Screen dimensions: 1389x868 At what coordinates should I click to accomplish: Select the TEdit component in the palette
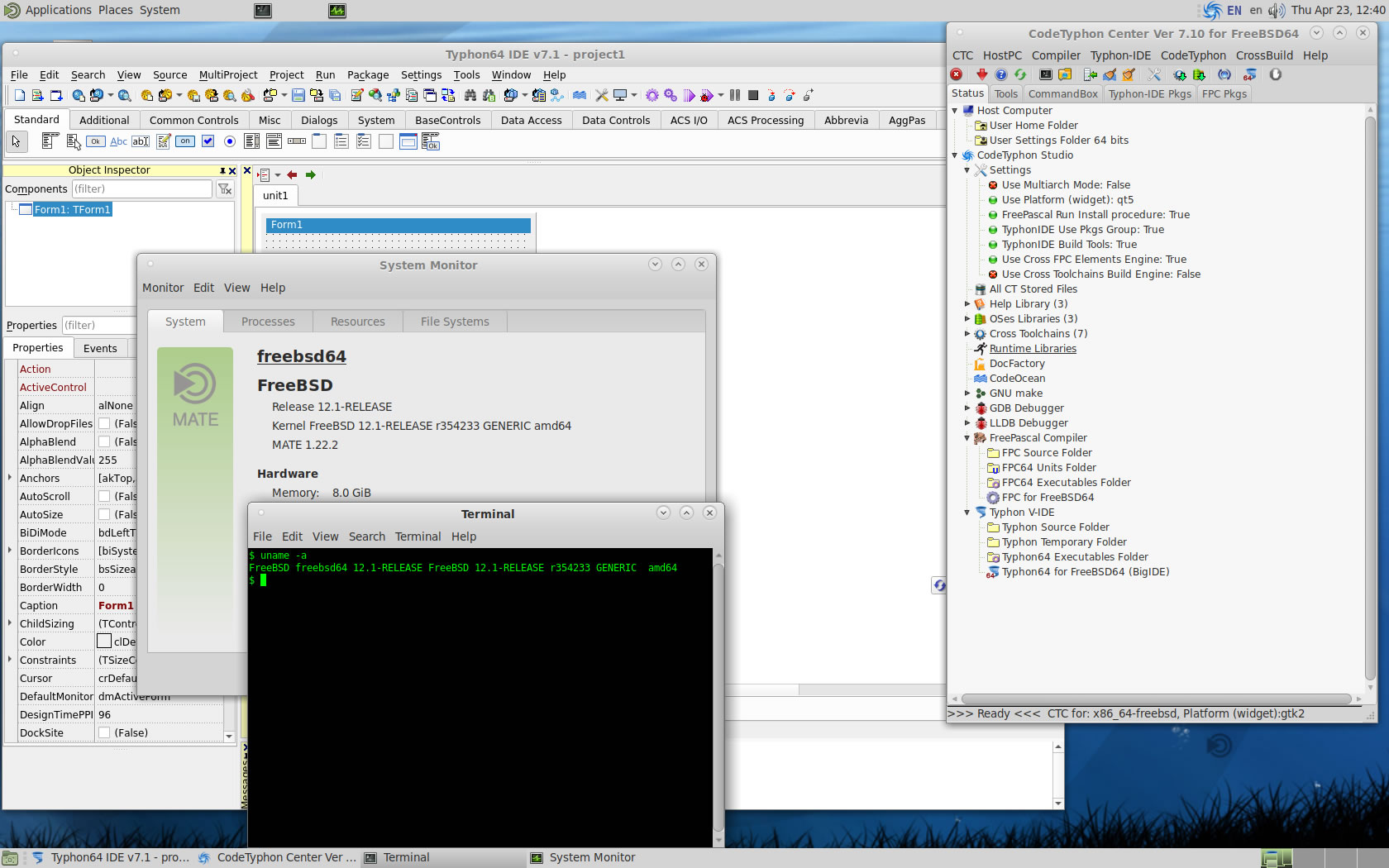[x=141, y=141]
